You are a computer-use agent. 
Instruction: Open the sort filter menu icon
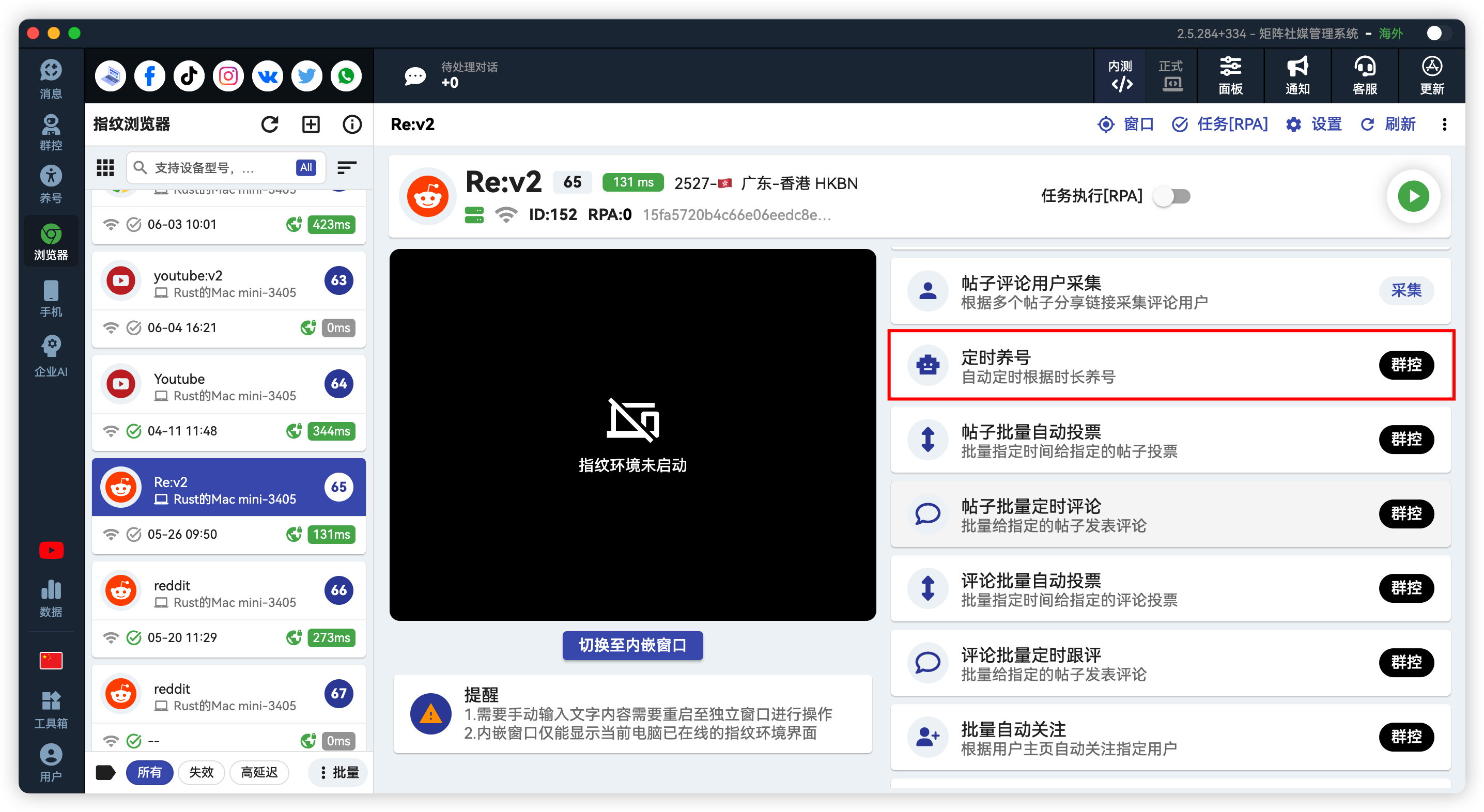point(346,167)
